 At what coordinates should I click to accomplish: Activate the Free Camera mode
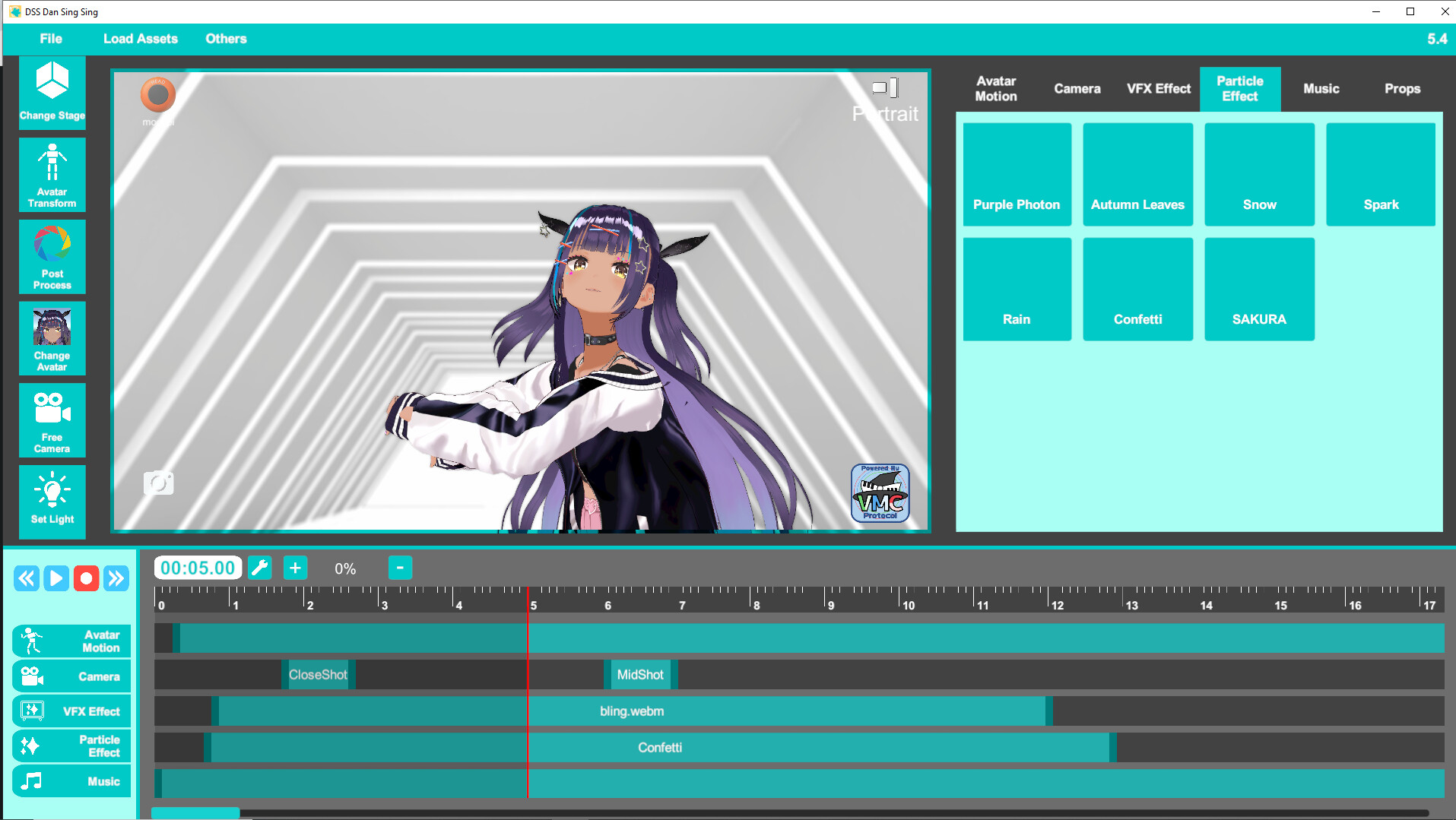click(52, 420)
